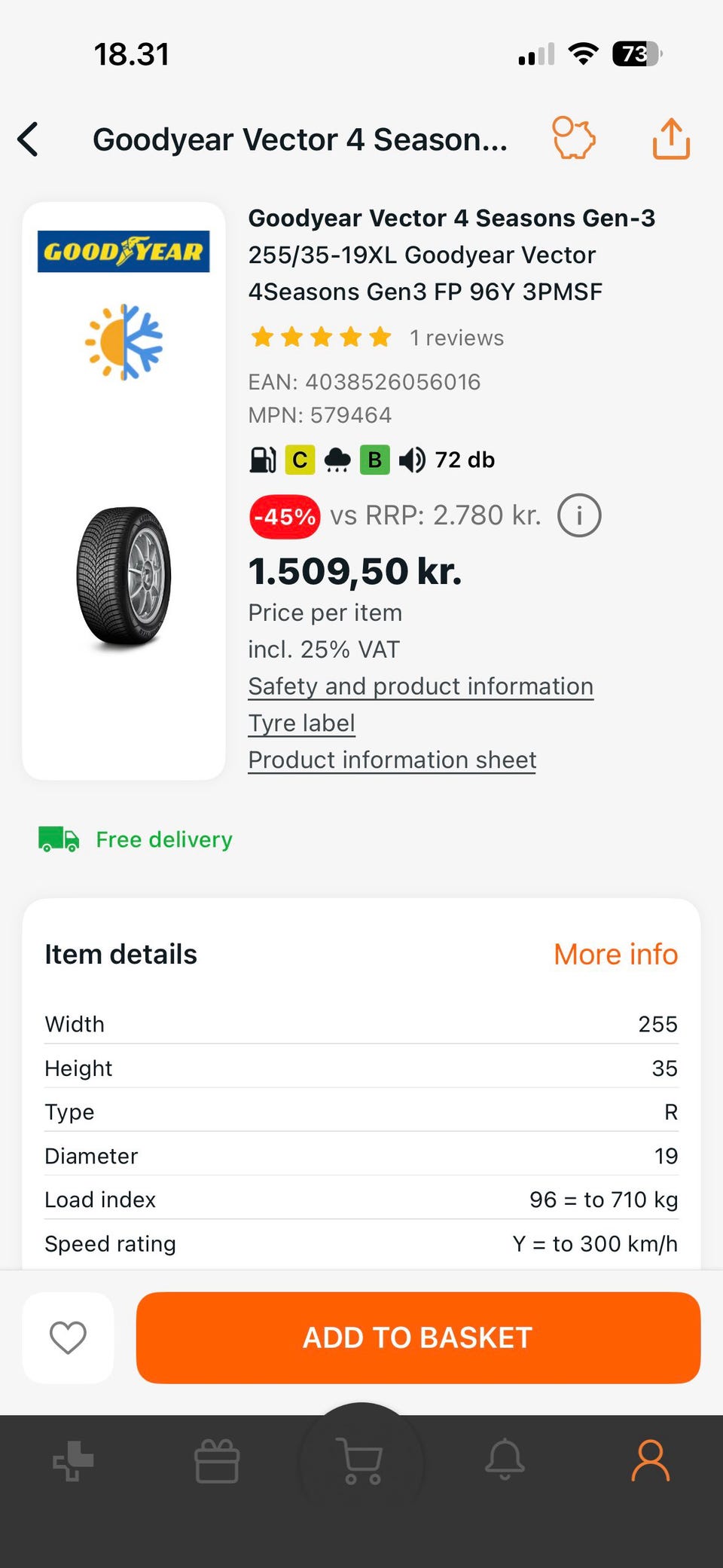This screenshot has width=723, height=1568.
Task: Open the user profile tab
Action: 650,1461
